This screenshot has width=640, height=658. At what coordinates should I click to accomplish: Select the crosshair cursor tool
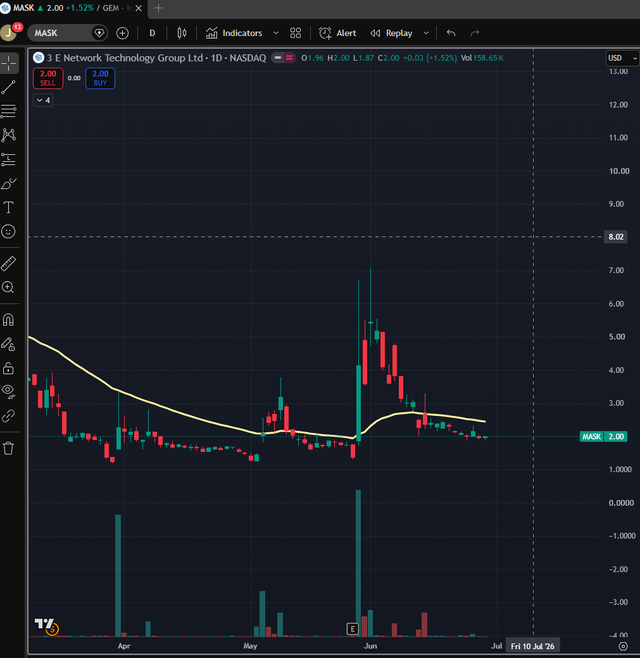[x=9, y=64]
